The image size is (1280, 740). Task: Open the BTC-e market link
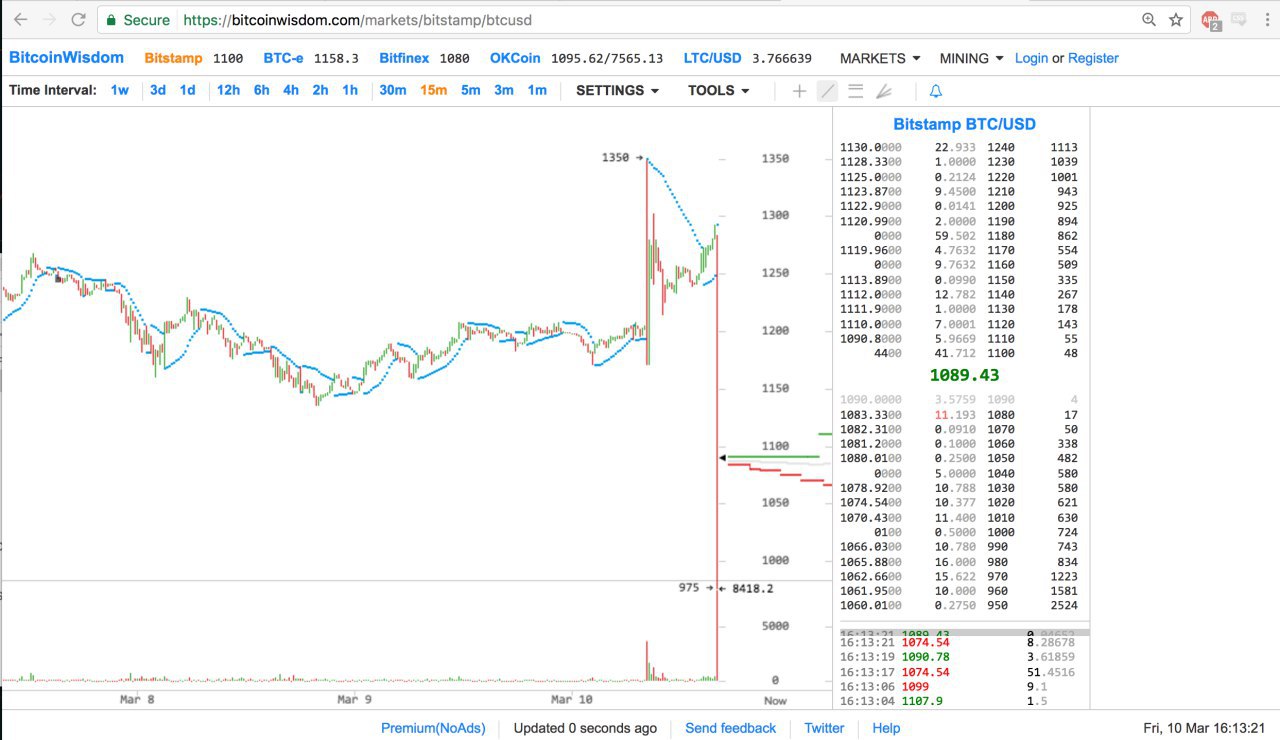click(x=283, y=58)
